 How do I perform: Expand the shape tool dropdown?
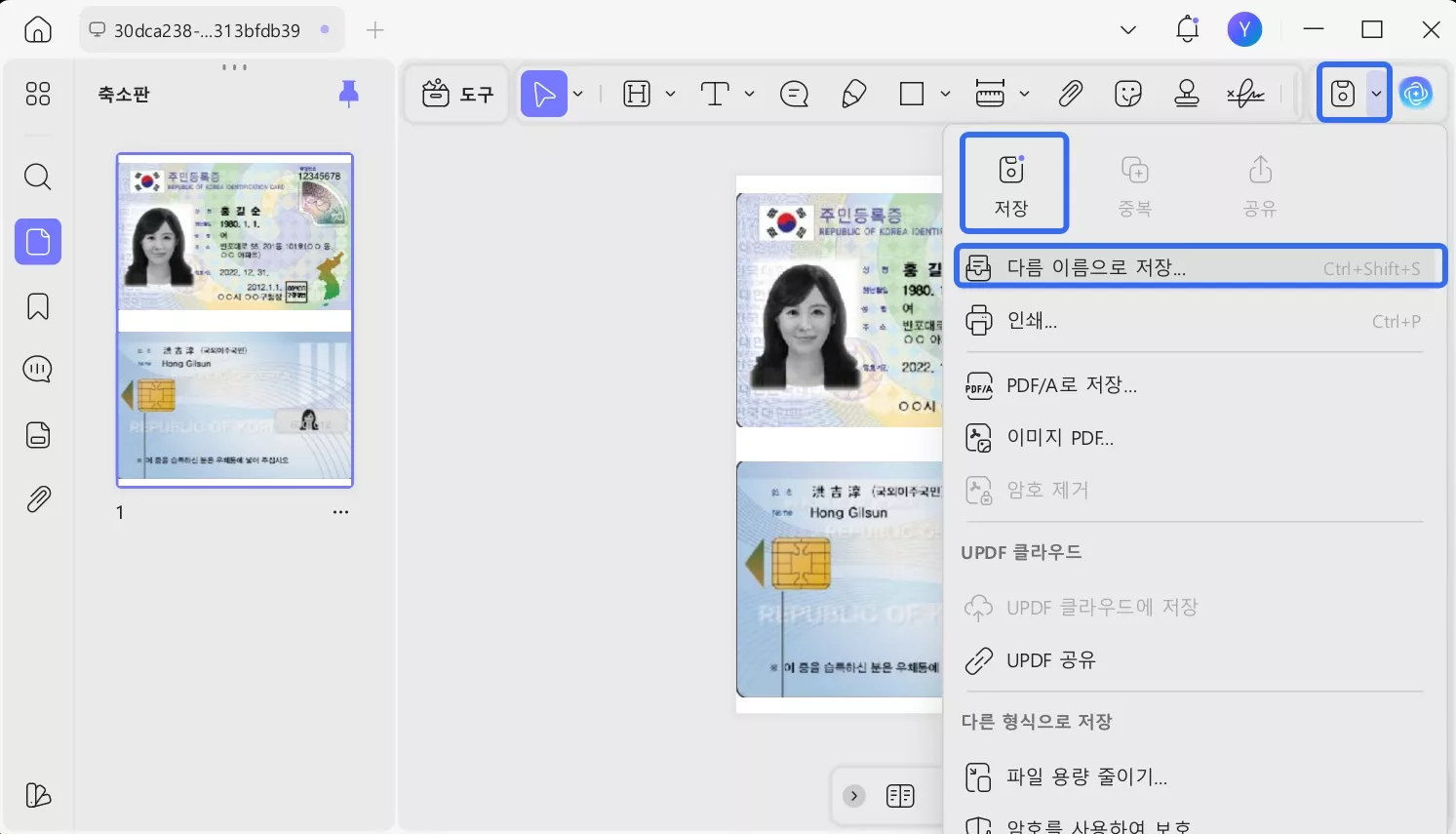[943, 93]
